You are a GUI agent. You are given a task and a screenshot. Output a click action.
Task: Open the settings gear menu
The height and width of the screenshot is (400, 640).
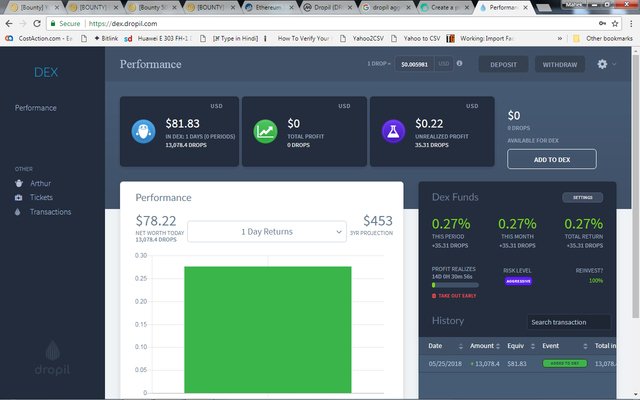click(602, 64)
